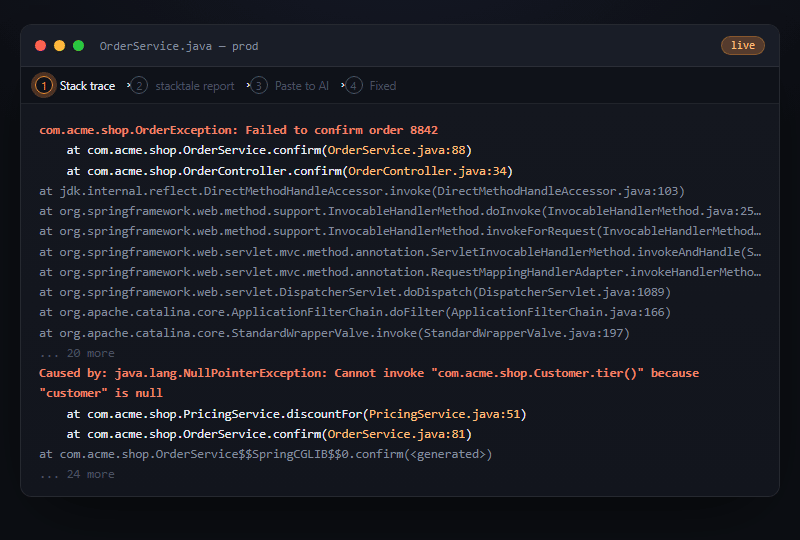Click the step 3 circle icon
This screenshot has height=540, width=800.
258,86
